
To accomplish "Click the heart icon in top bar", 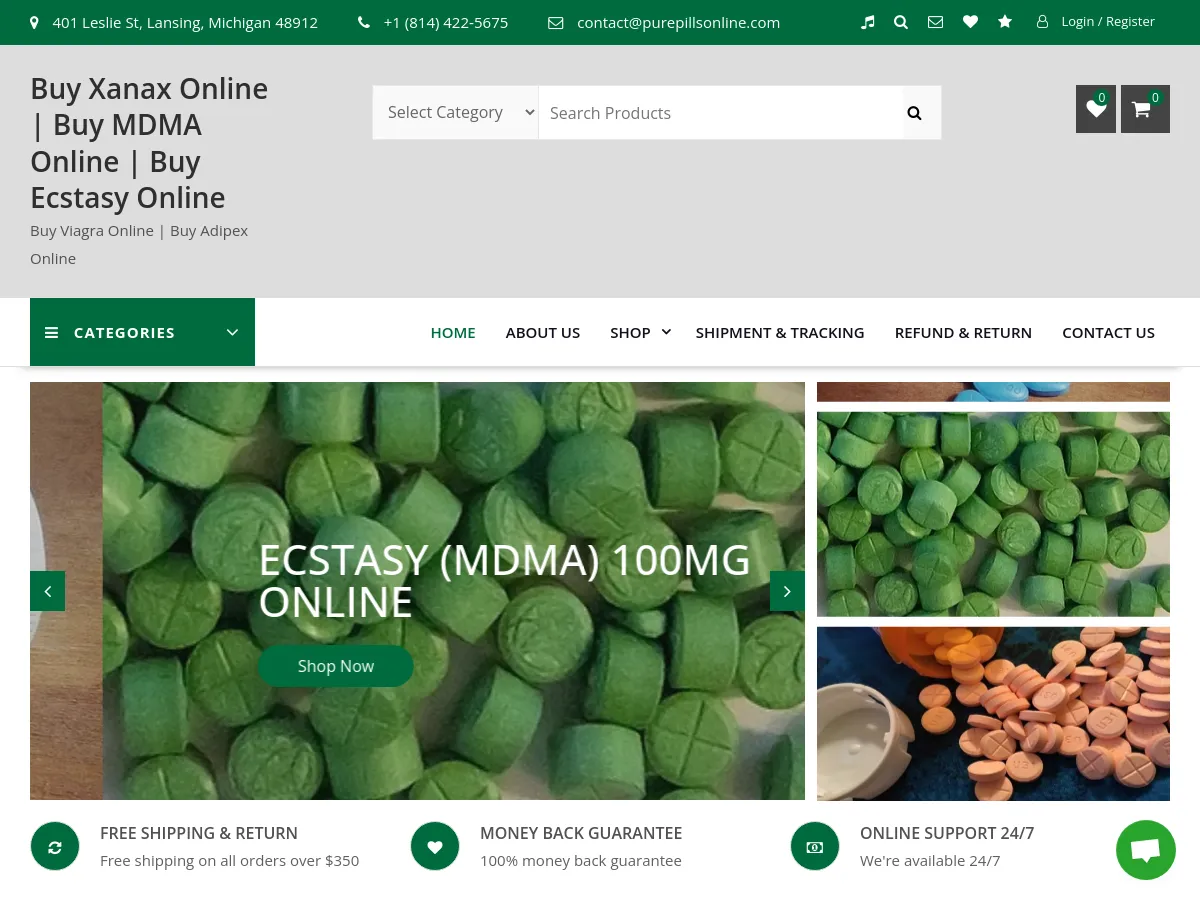I will (970, 22).
